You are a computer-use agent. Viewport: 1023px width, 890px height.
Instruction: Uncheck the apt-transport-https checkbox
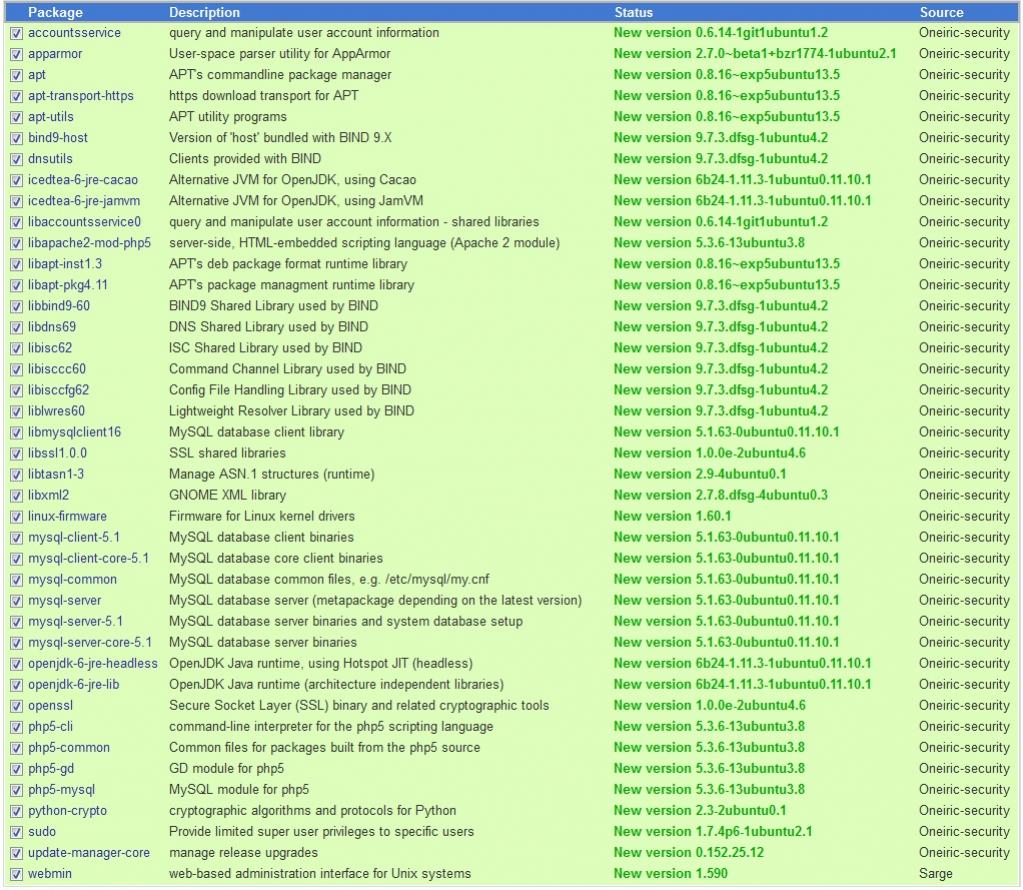(x=16, y=97)
